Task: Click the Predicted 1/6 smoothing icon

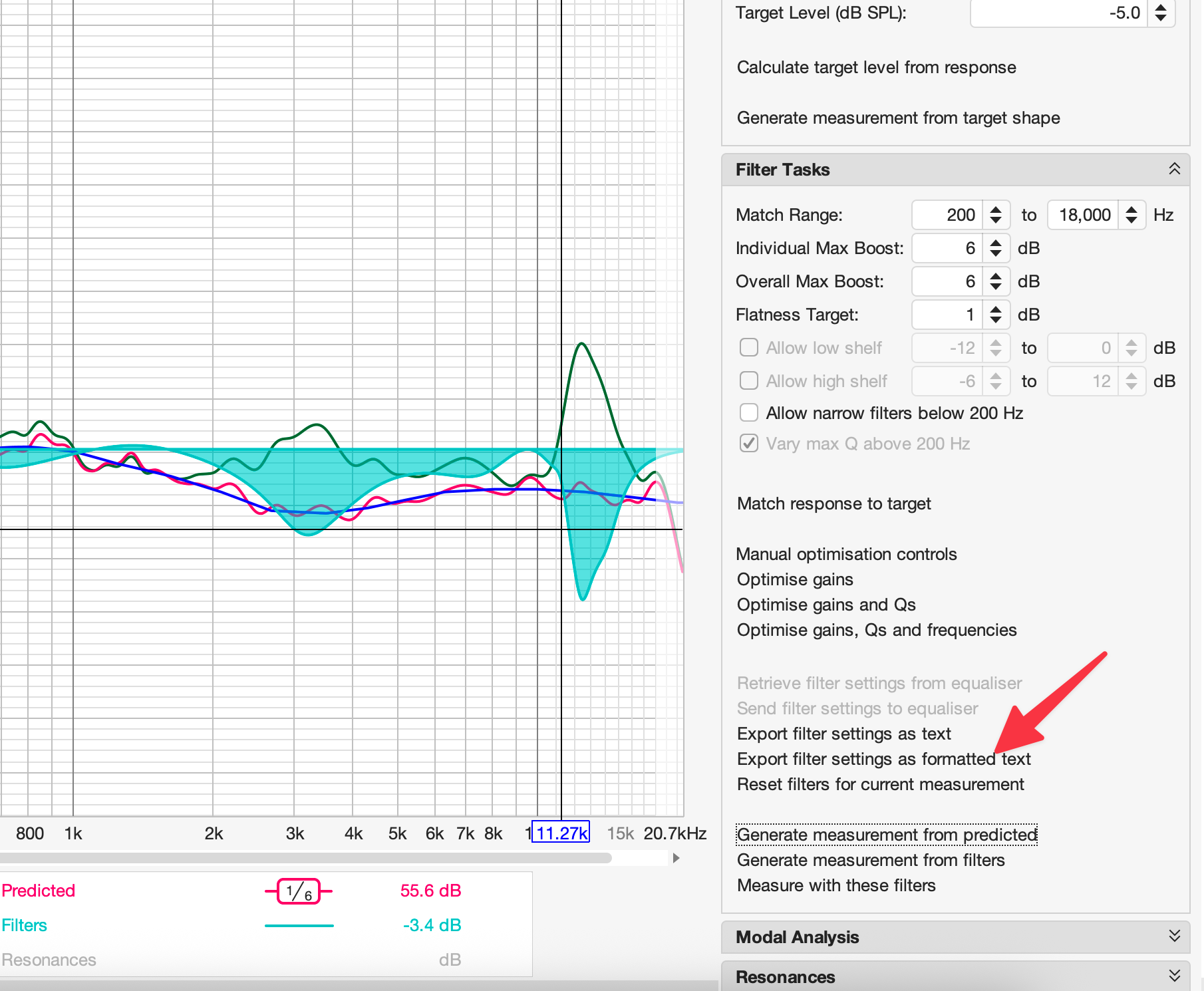Action: 299,891
